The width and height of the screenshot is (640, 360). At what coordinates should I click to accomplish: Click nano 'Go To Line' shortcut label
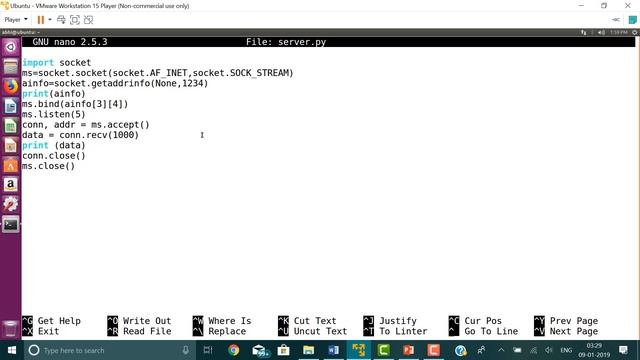(x=491, y=331)
